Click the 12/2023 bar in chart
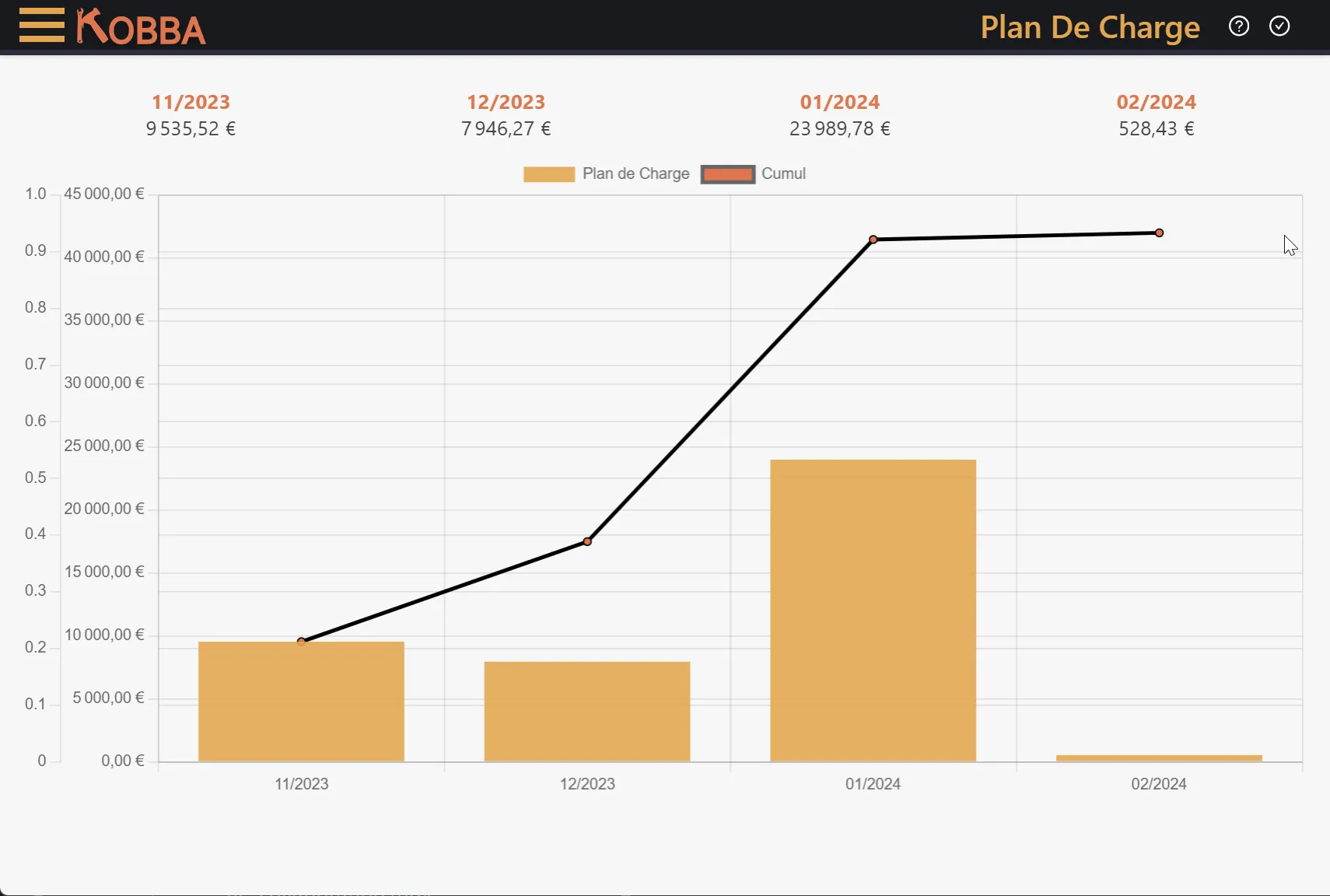This screenshot has height=896, width=1330. click(587, 712)
